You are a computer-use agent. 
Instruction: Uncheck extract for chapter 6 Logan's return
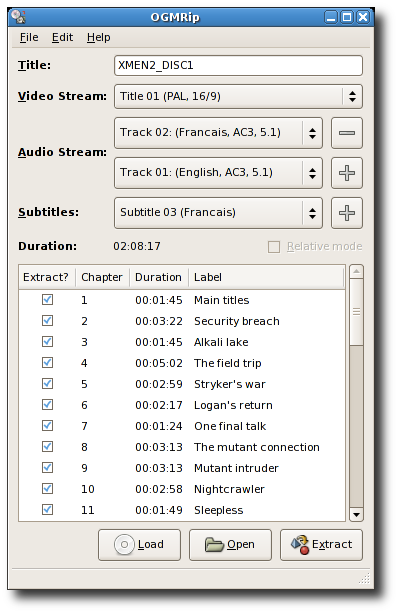(47, 405)
